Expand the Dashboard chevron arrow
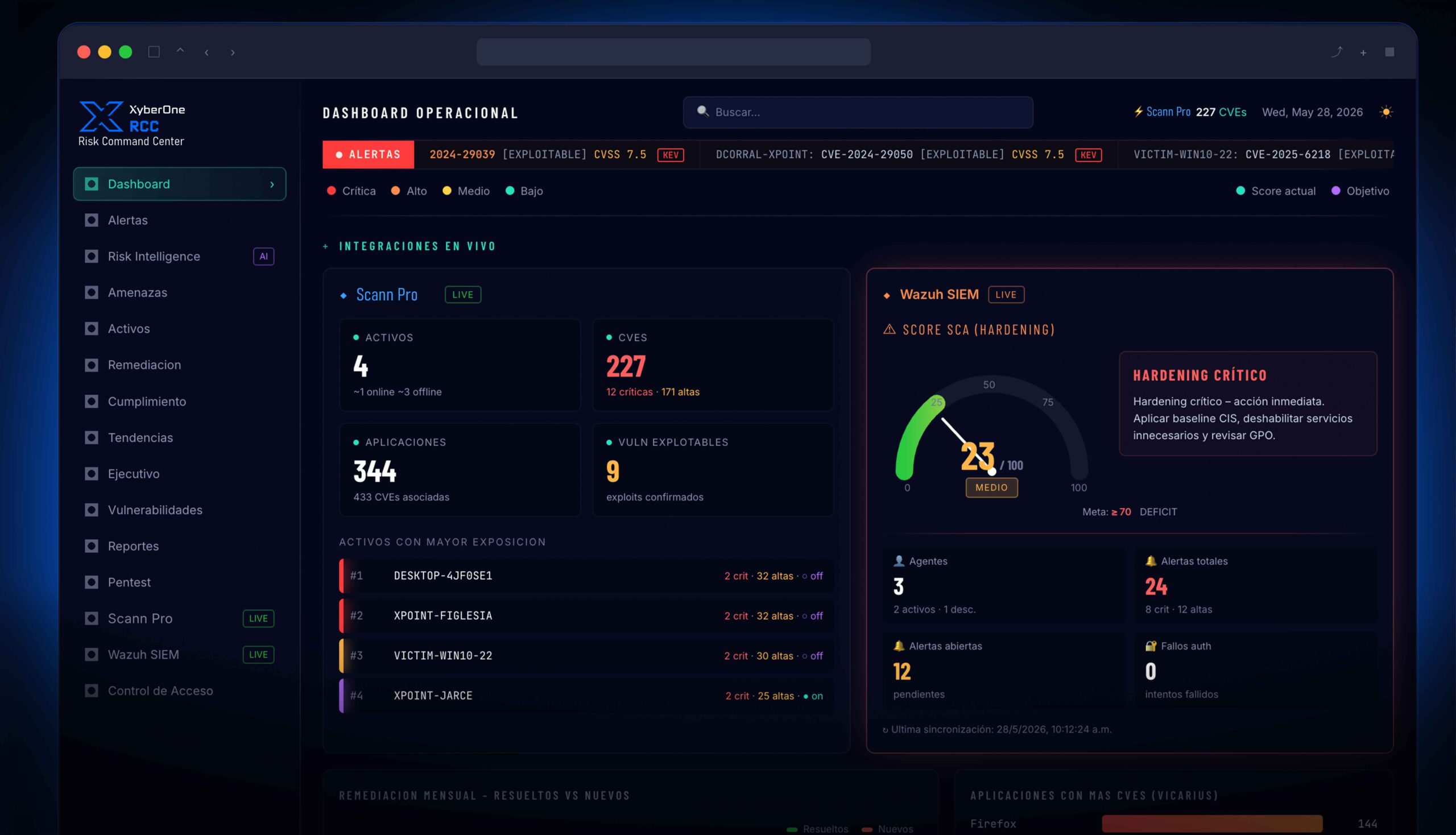The width and height of the screenshot is (1456, 835). coord(272,184)
